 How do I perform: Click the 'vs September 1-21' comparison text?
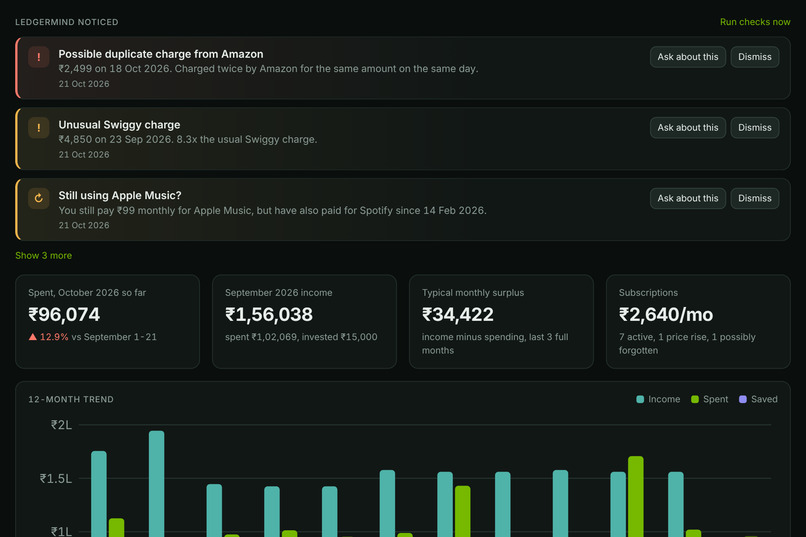click(114, 337)
